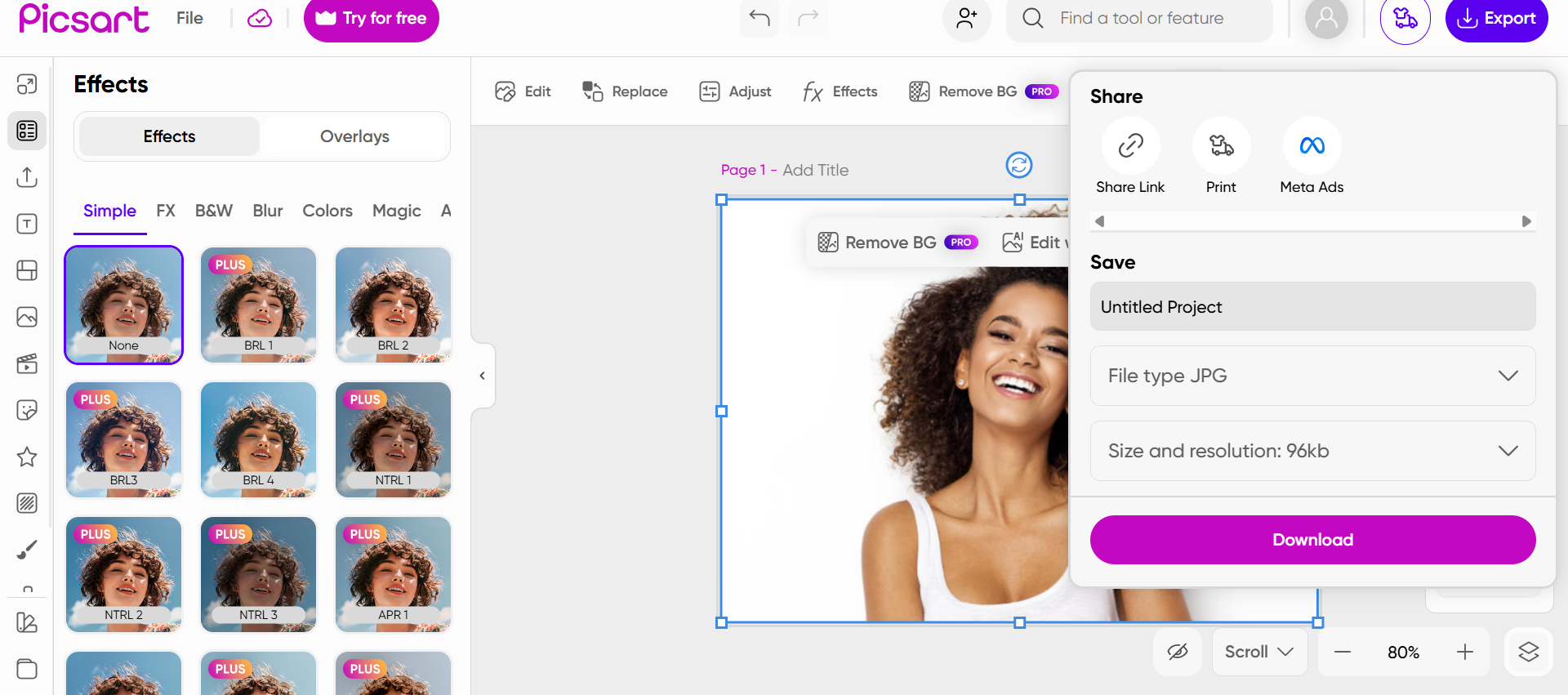Image resolution: width=1568 pixels, height=695 pixels.
Task: Open the layers icon at the bottom right
Action: (x=1529, y=652)
